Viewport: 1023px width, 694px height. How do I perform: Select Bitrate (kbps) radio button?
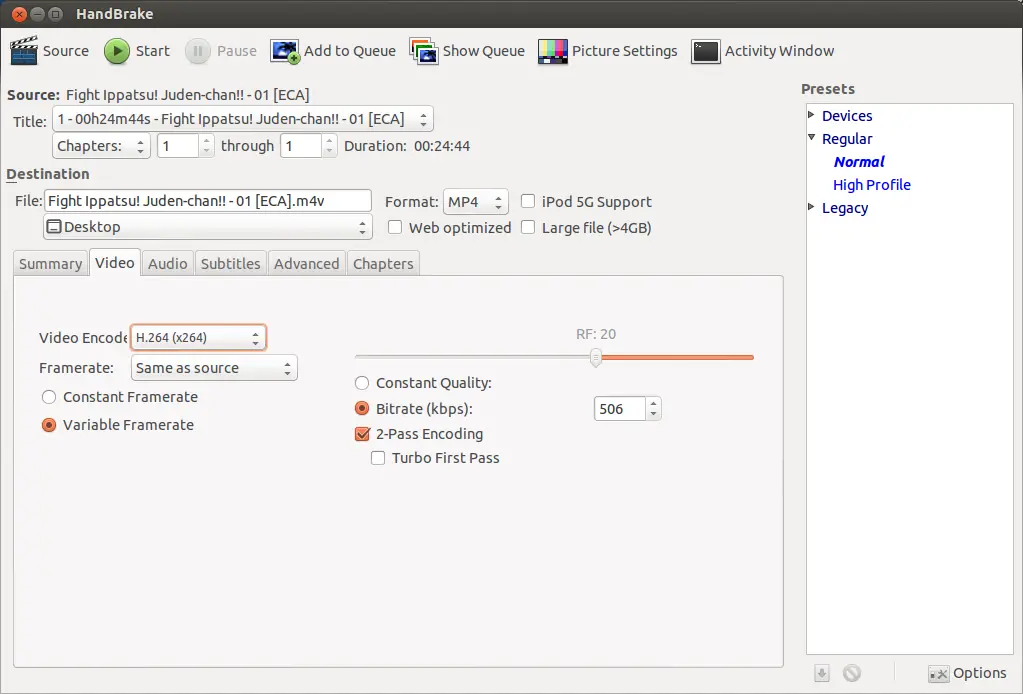[362, 408]
